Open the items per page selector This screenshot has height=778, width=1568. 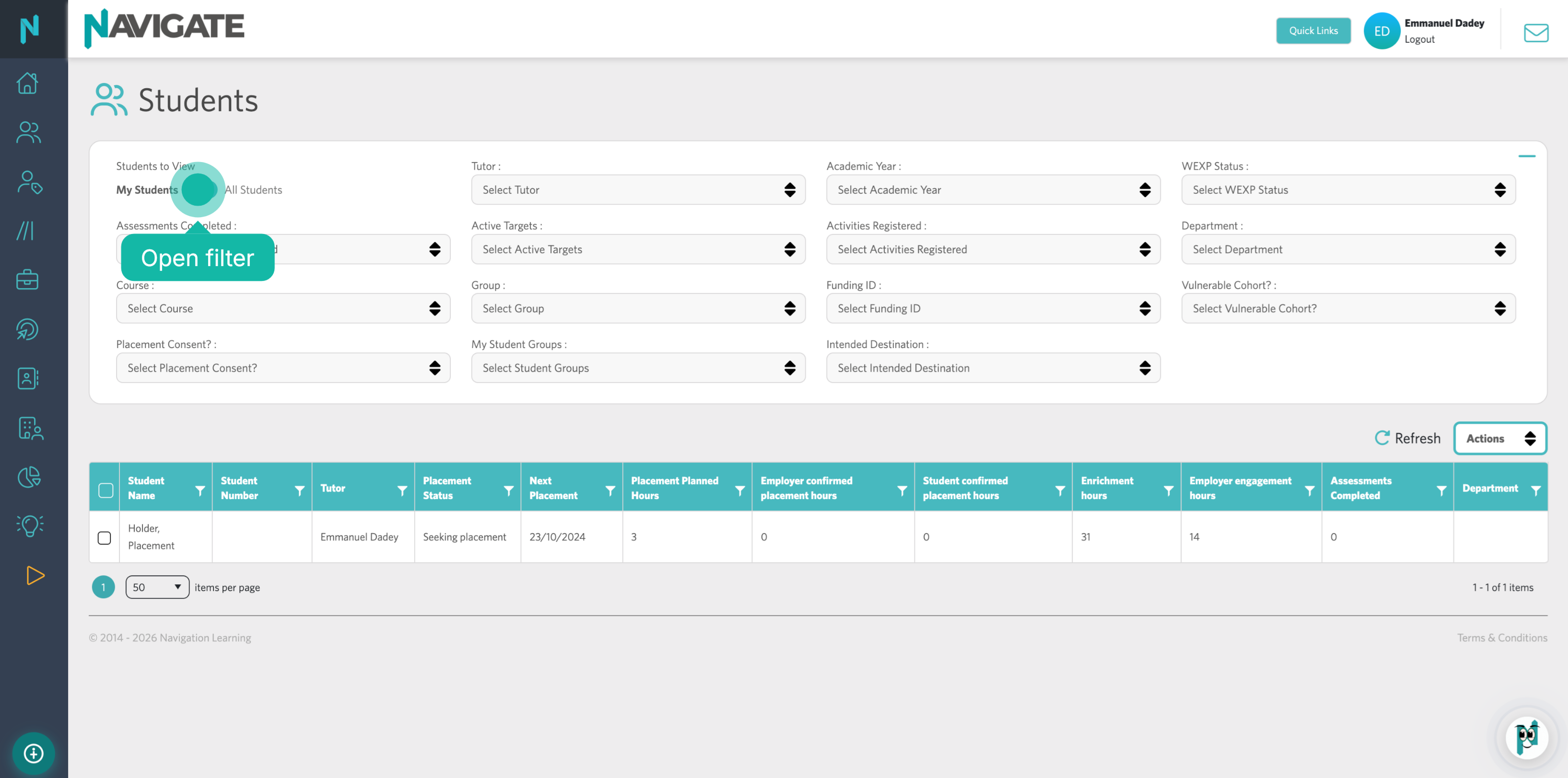point(157,587)
